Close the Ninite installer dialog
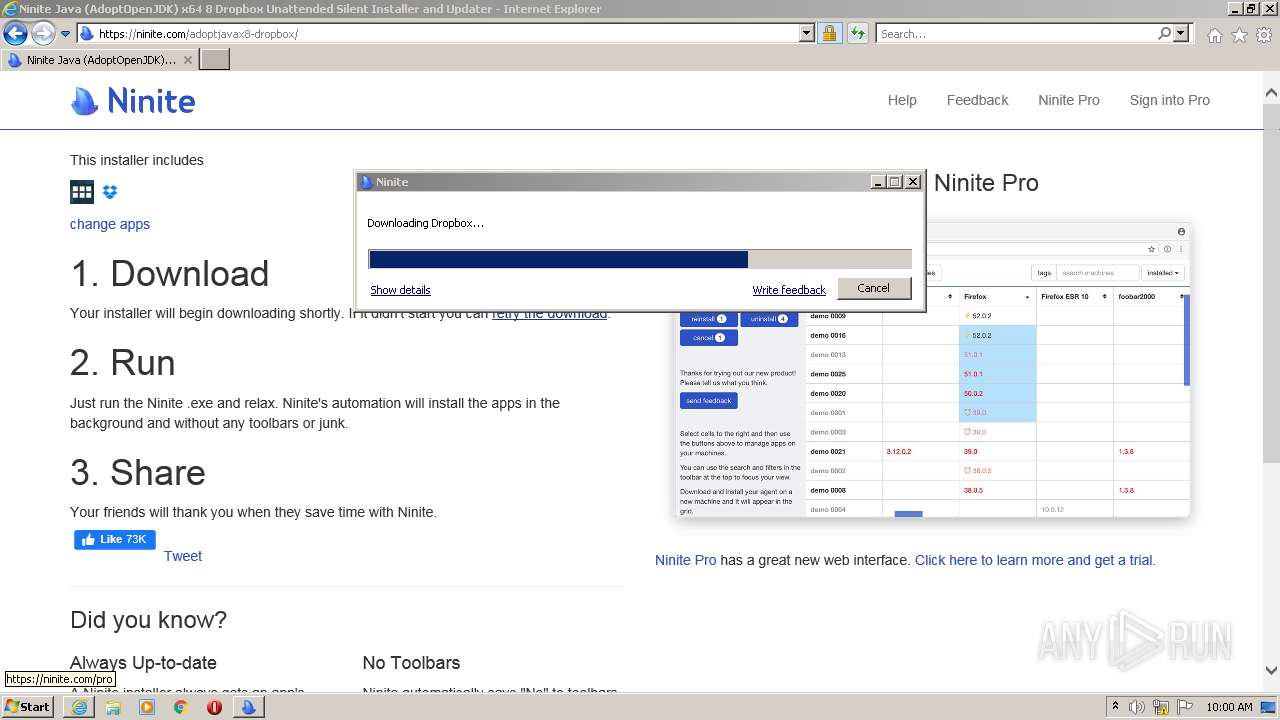Viewport: 1280px width, 720px height. [912, 182]
